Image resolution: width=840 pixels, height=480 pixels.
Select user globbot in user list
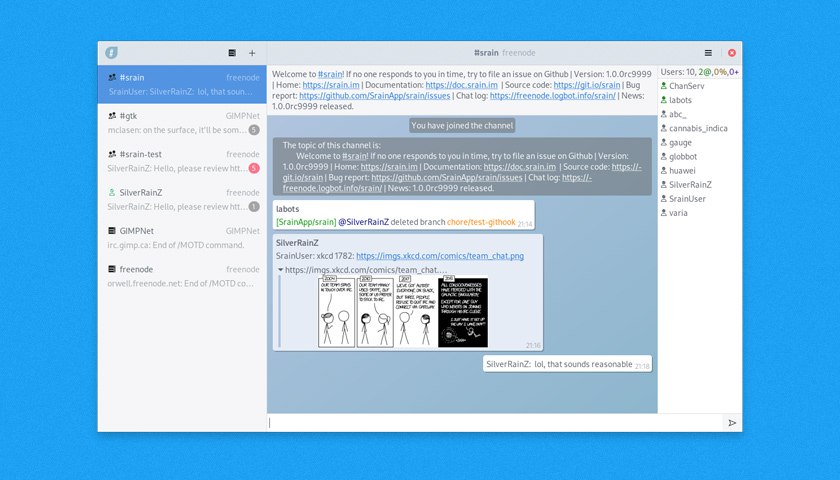[x=700, y=156]
